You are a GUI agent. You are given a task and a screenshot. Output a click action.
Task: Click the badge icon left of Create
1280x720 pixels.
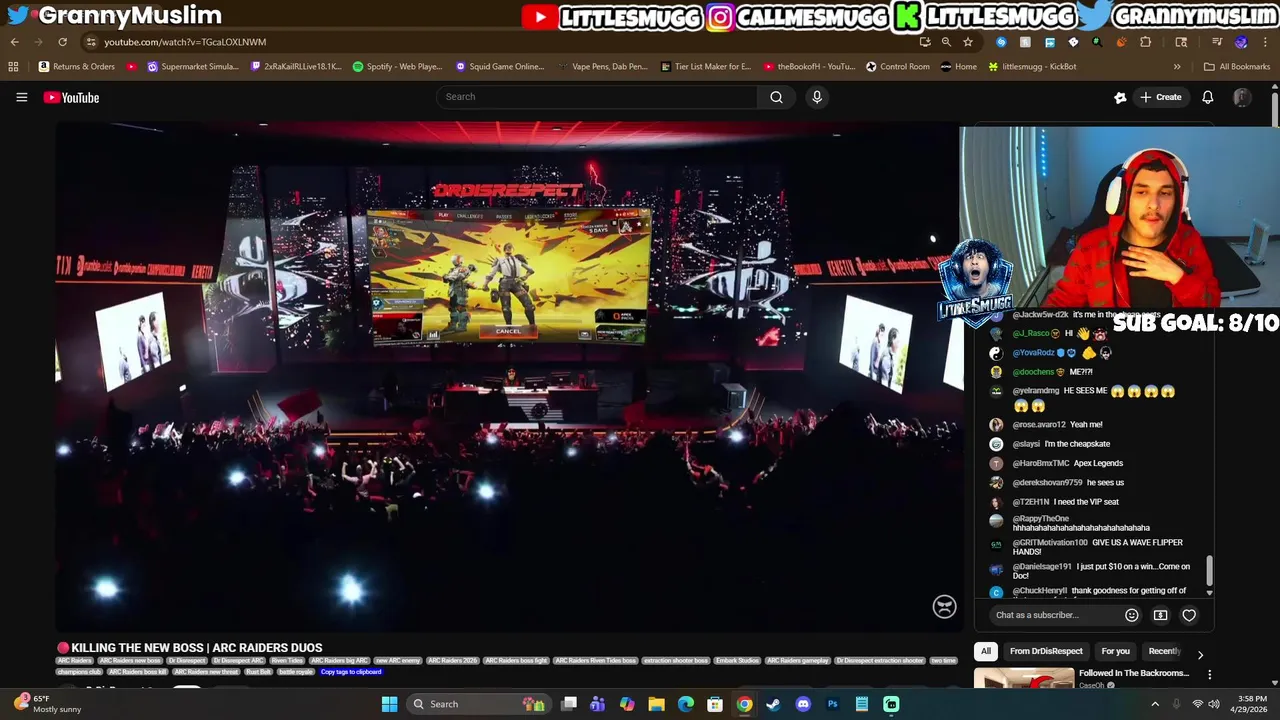click(1120, 97)
